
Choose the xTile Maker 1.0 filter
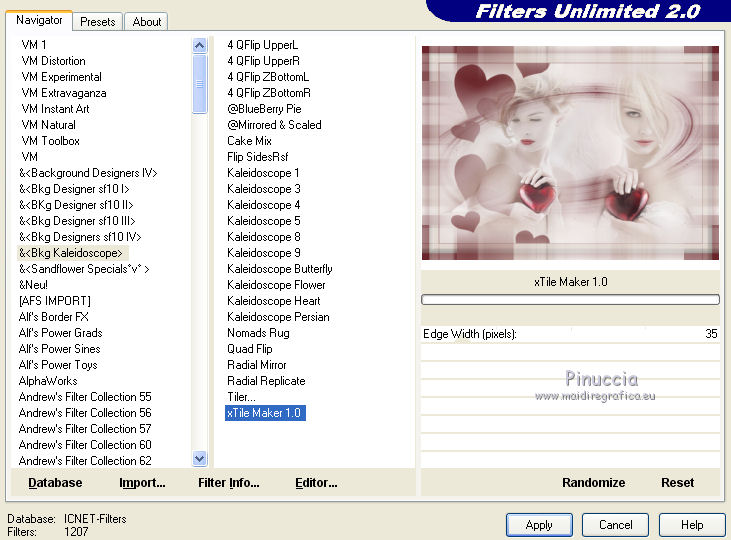point(265,413)
